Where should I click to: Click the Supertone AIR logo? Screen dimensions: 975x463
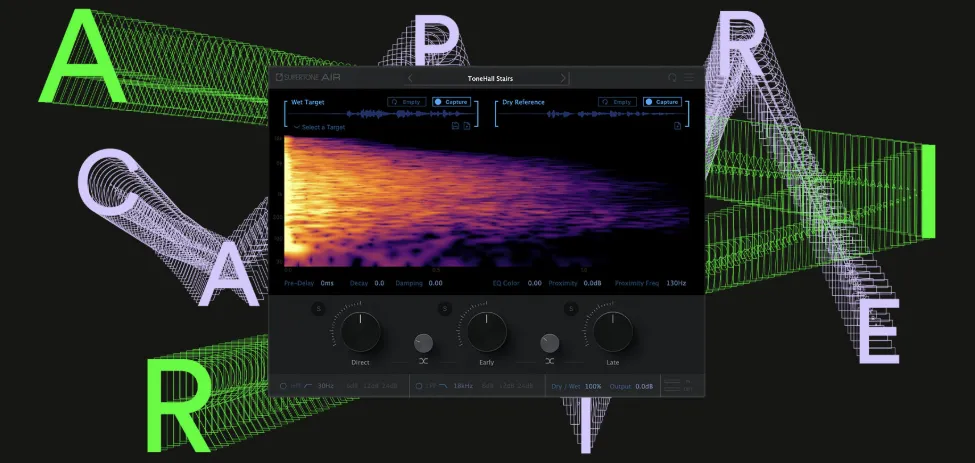tap(308, 78)
